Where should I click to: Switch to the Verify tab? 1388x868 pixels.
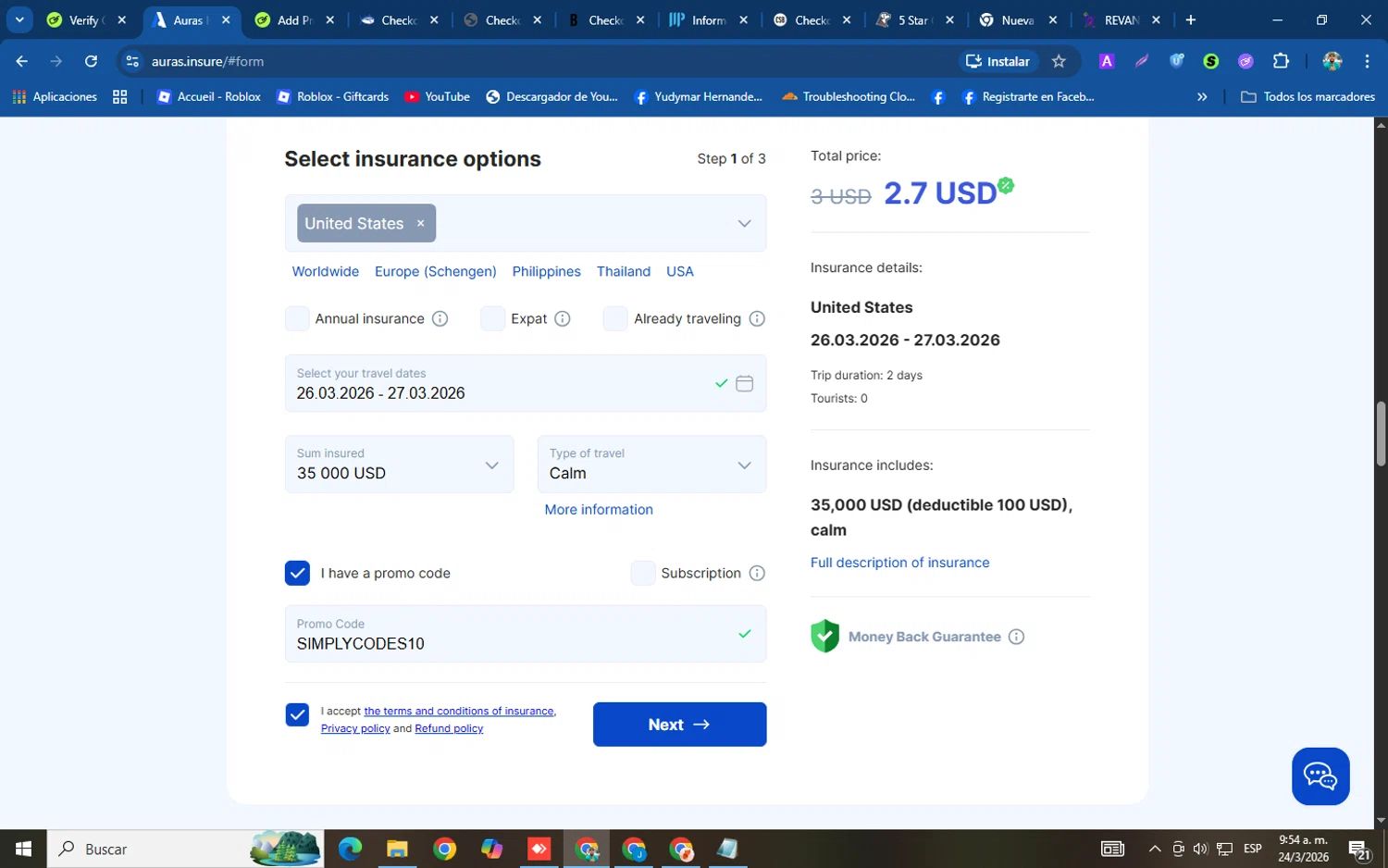click(x=85, y=20)
